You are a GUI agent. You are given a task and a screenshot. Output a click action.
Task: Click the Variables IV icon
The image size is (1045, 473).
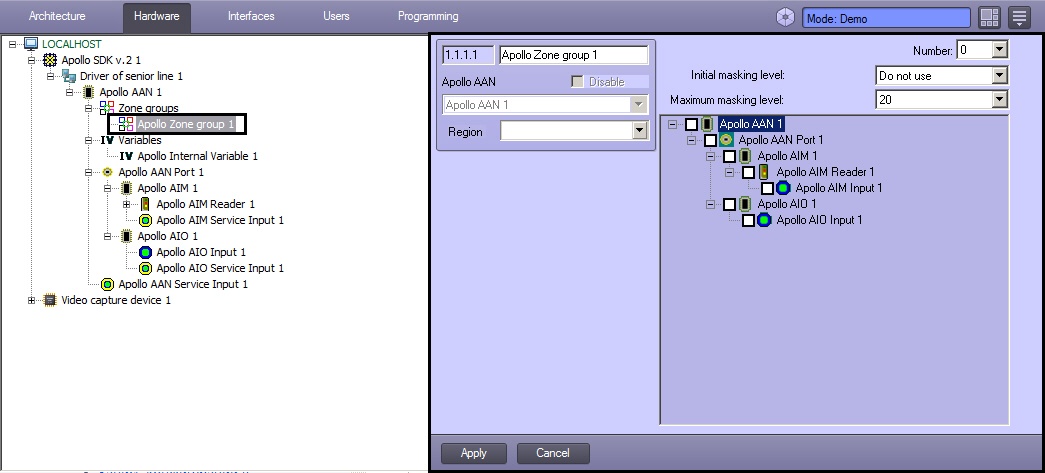[107, 140]
